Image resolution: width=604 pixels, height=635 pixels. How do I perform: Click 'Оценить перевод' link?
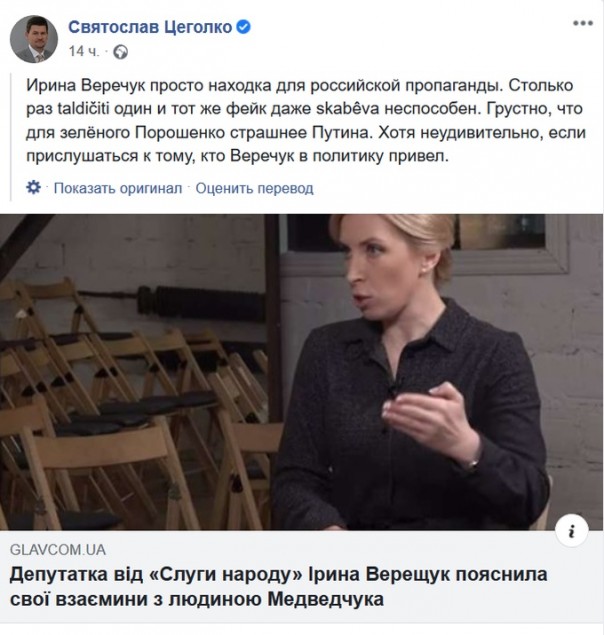(254, 188)
